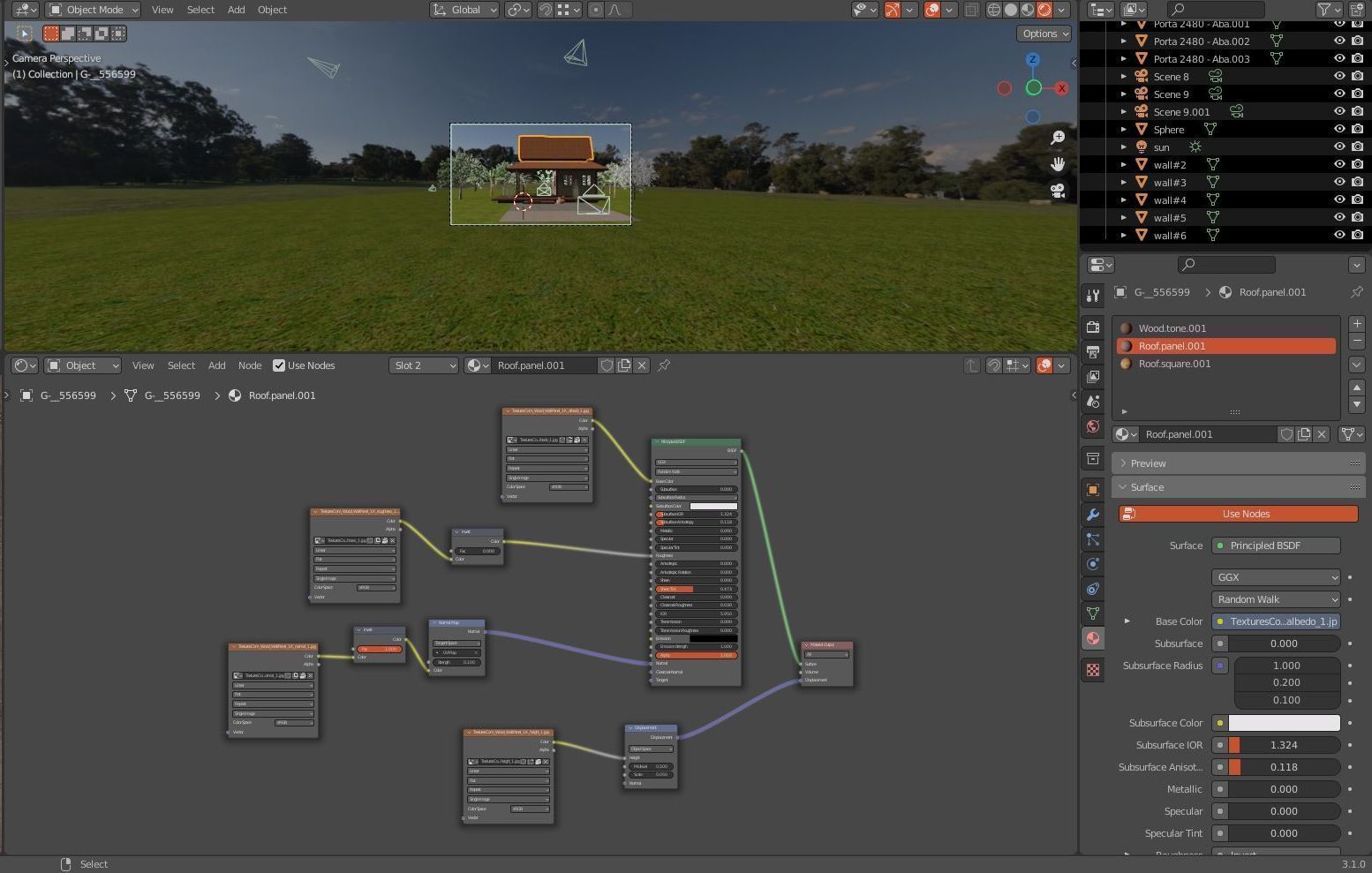1372x873 pixels.
Task: Click the Subsurface Anisotropy slider
Action: pyautogui.click(x=1284, y=767)
